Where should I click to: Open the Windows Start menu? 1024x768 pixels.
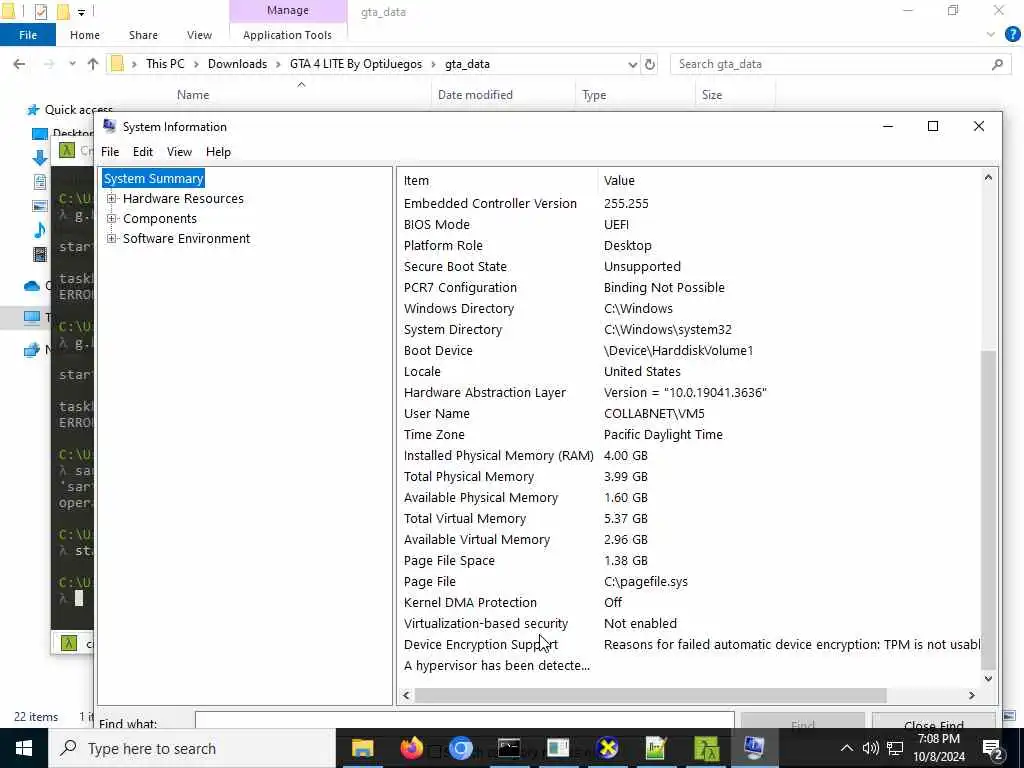click(24, 748)
